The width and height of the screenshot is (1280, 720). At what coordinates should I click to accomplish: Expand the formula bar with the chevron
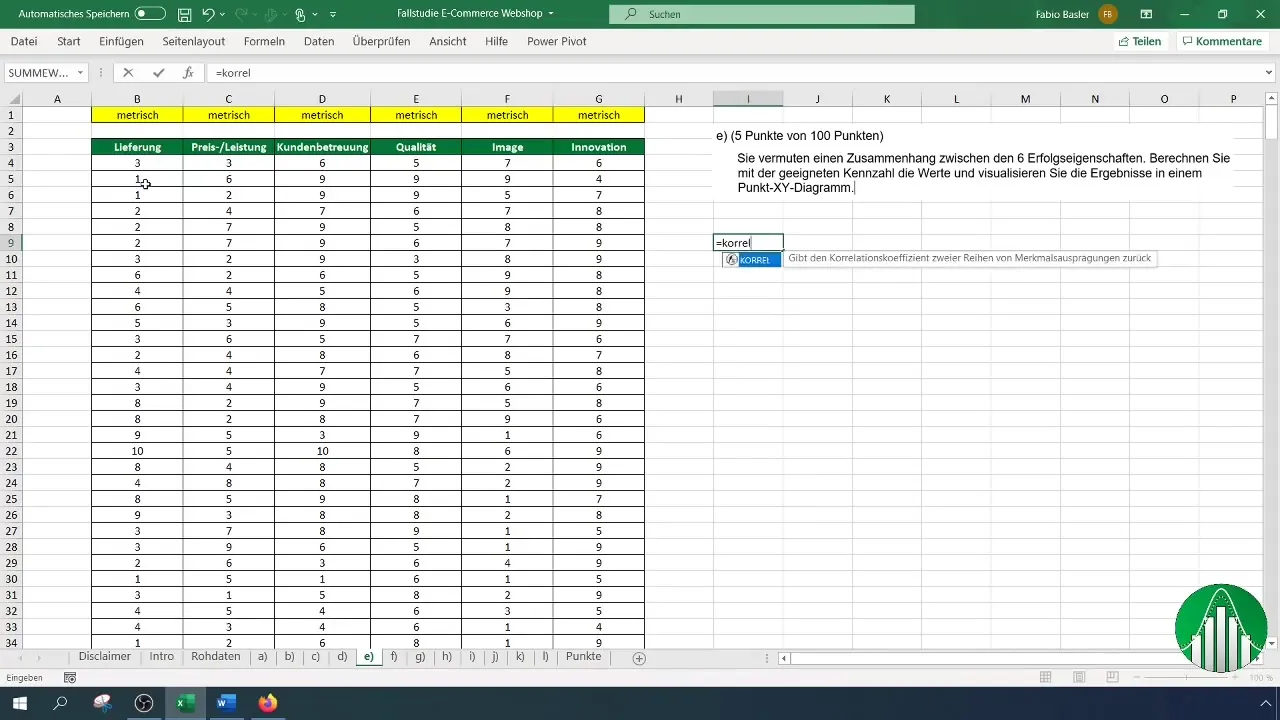[x=1270, y=73]
